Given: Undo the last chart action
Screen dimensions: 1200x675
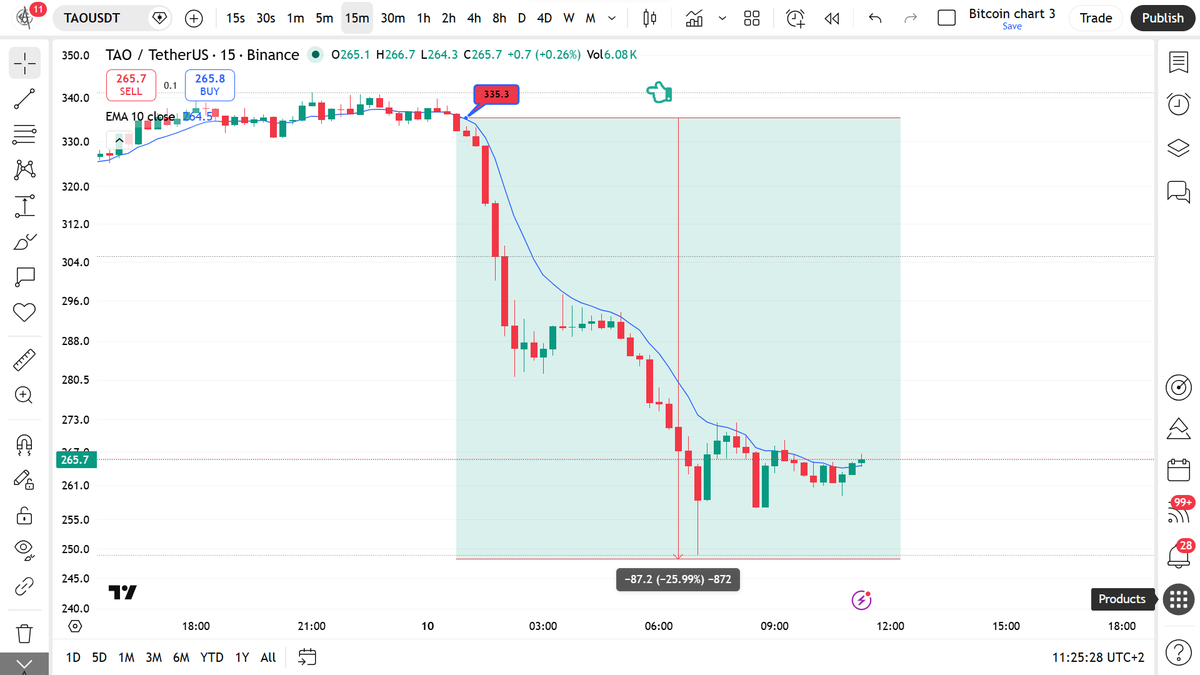Looking at the screenshot, I should pyautogui.click(x=876, y=18).
